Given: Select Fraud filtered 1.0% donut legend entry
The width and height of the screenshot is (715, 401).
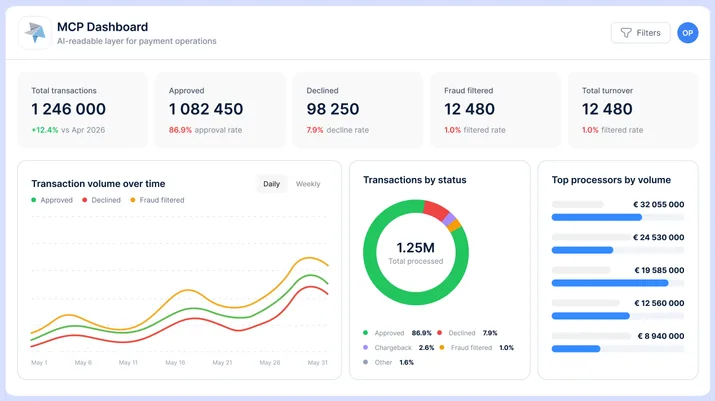Looking at the screenshot, I should pos(477,348).
